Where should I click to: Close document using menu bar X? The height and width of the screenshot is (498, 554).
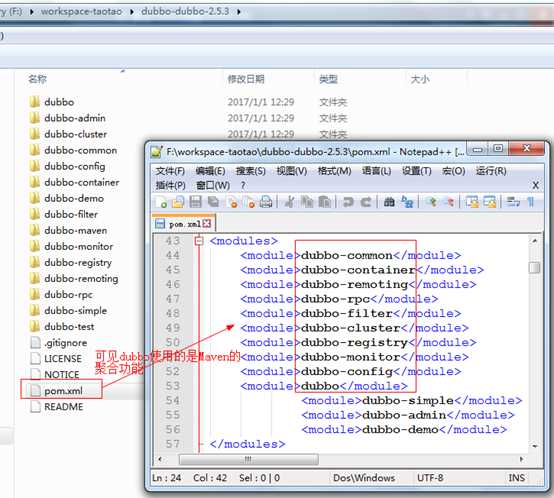(535, 185)
